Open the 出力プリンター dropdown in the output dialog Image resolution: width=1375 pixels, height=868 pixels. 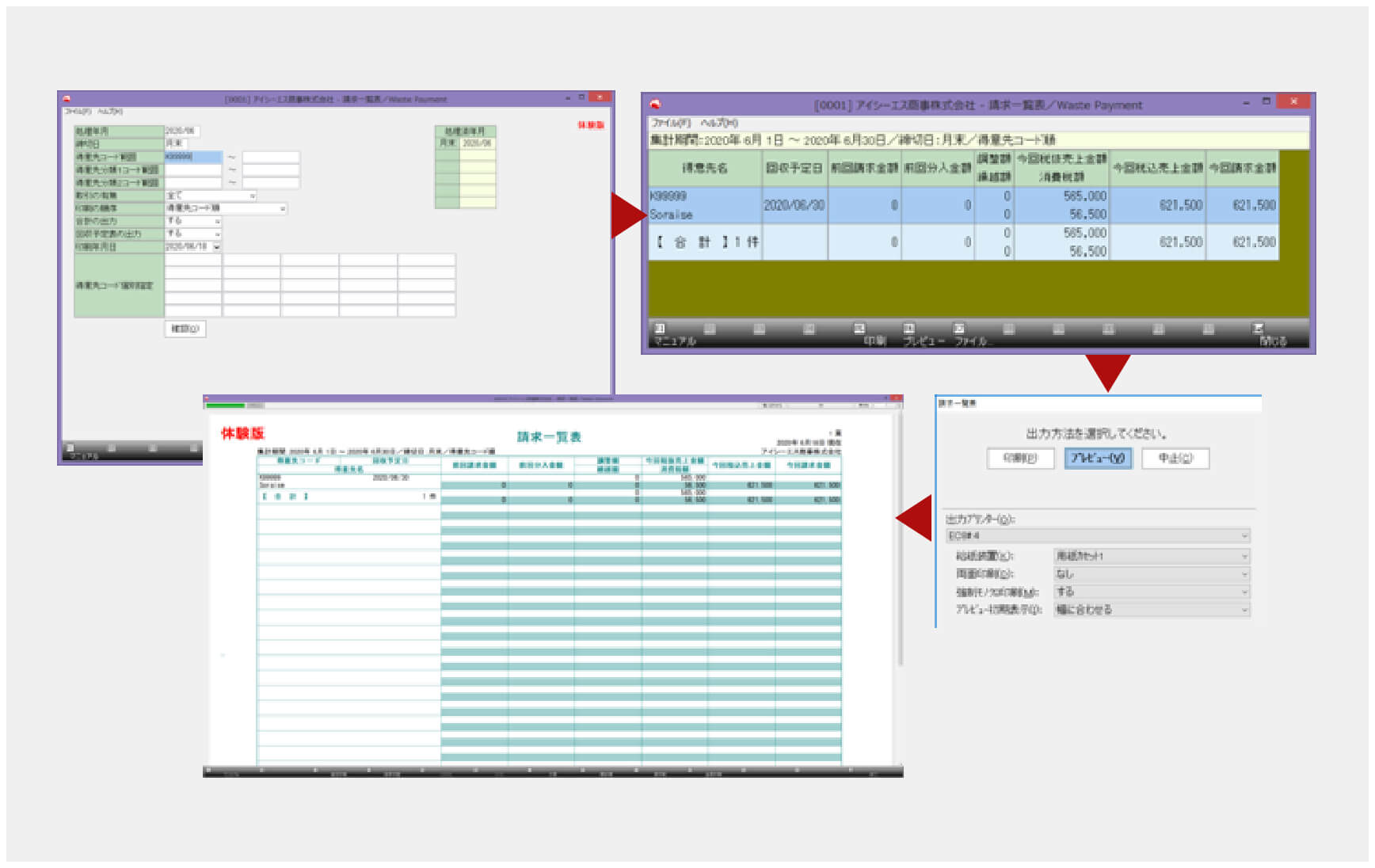[x=1098, y=536]
